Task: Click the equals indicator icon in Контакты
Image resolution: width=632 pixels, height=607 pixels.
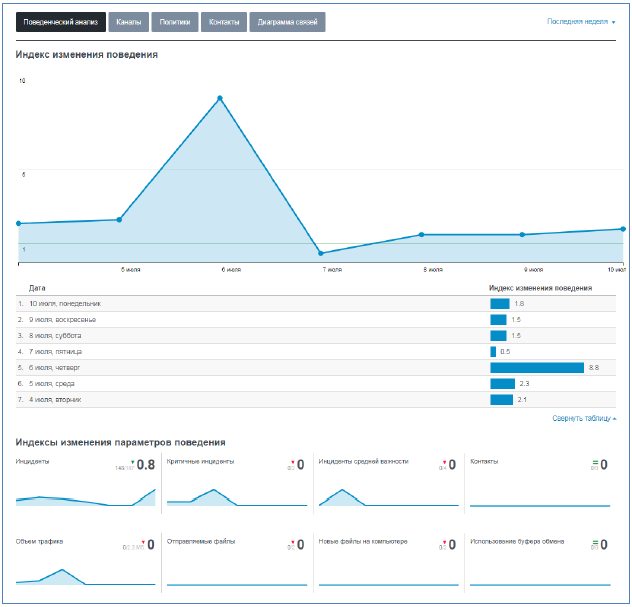Action: coord(595,463)
